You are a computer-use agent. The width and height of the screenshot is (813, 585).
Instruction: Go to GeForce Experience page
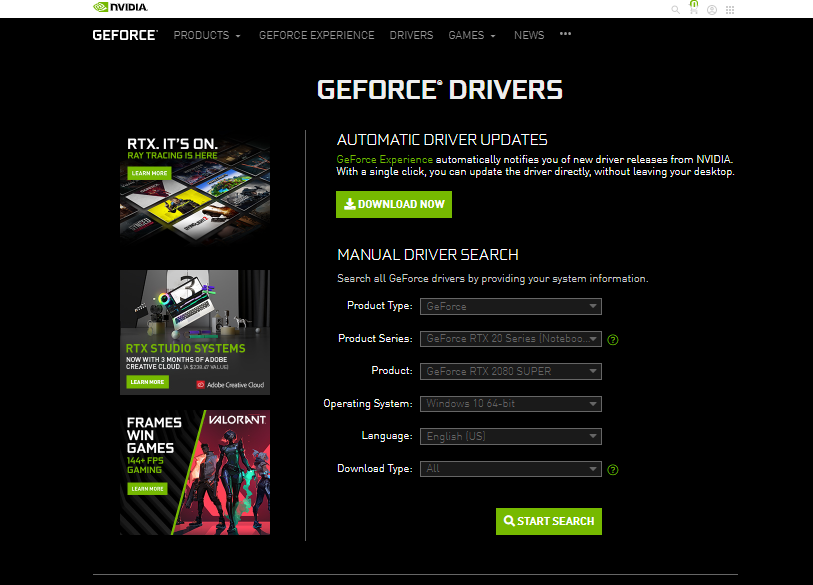[x=317, y=35]
